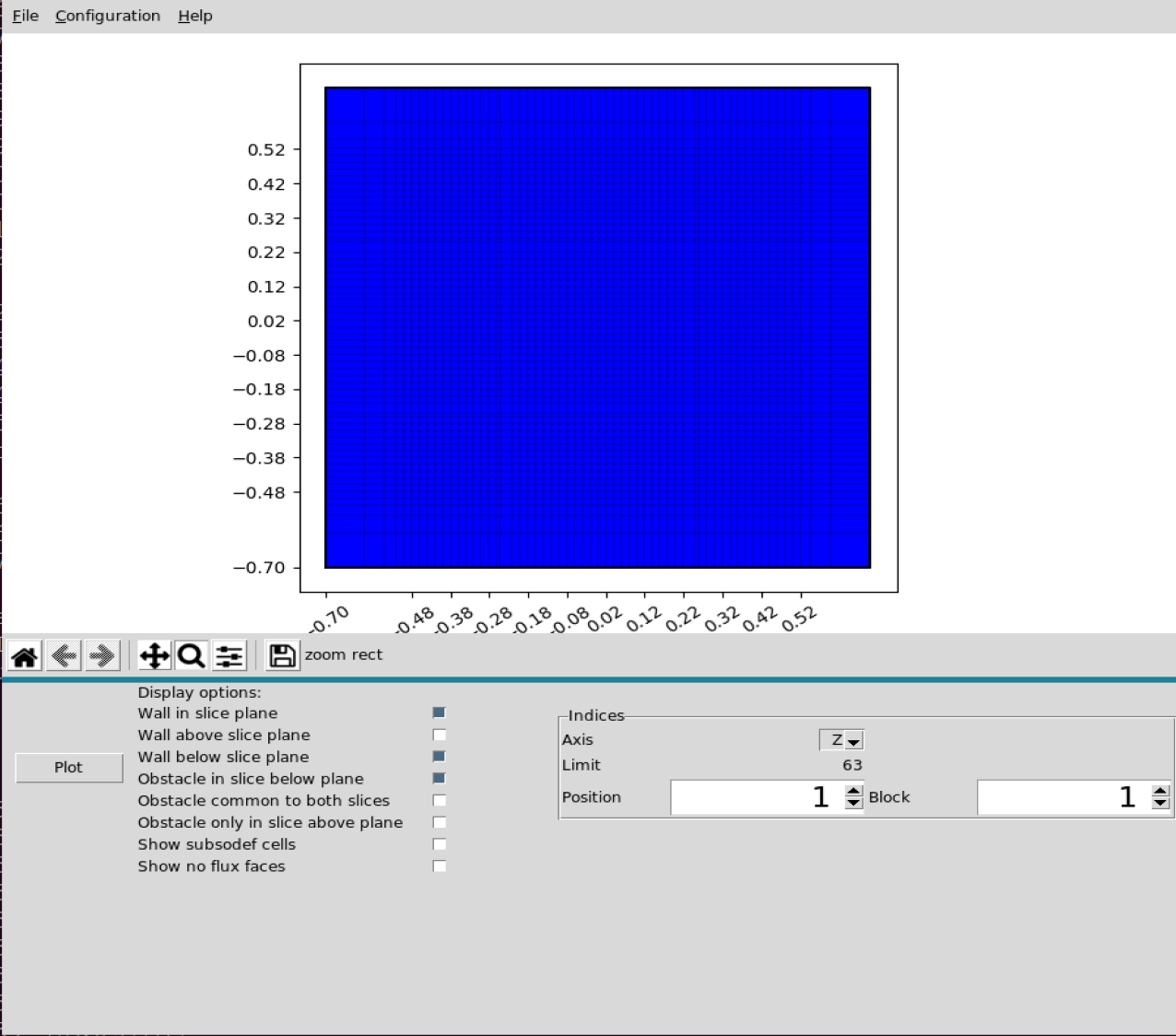This screenshot has width=1176, height=1036.
Task: Click the 'zoom rect' status text
Action: pyautogui.click(x=344, y=654)
